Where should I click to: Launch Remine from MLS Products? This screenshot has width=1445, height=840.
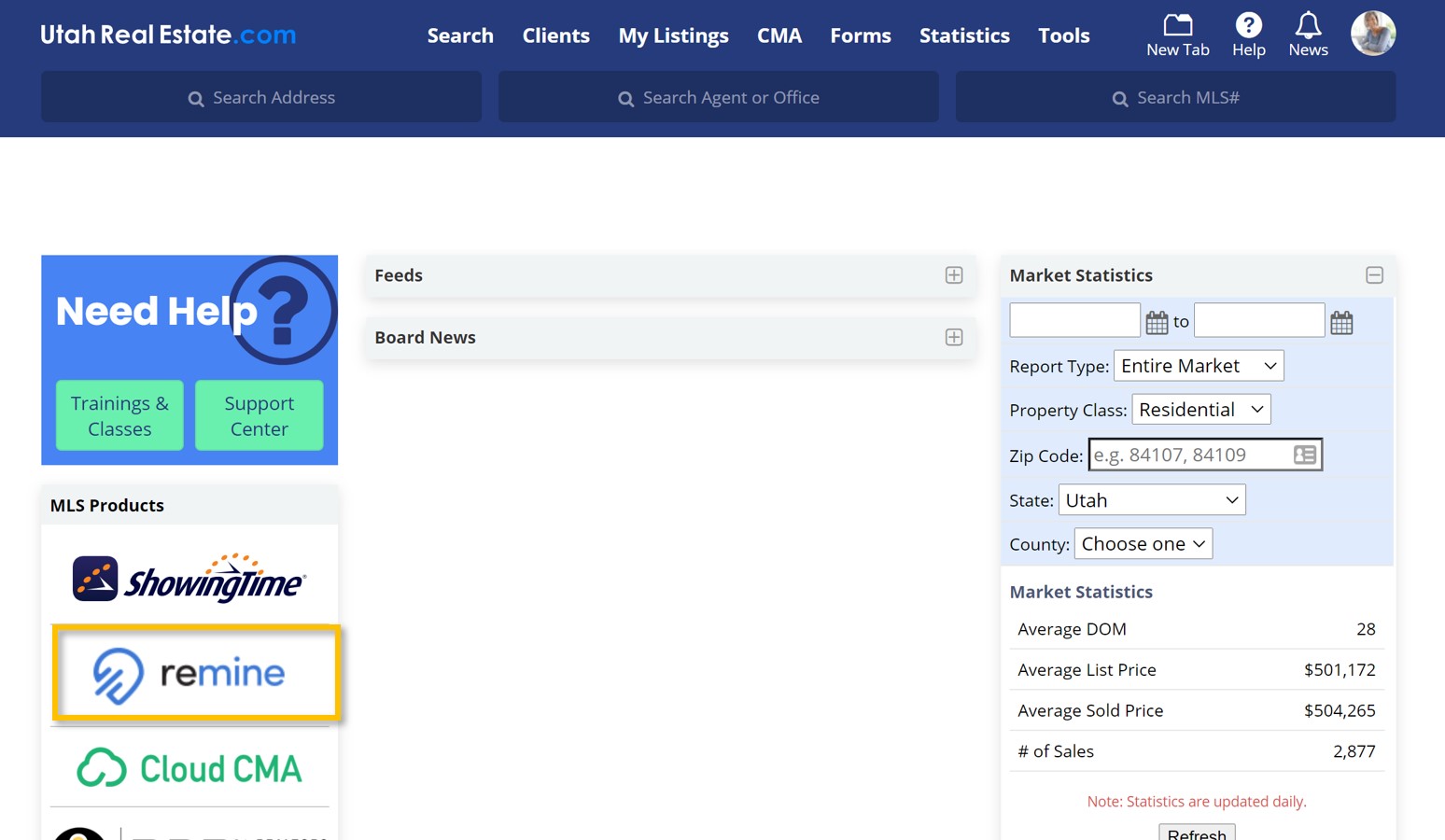196,673
